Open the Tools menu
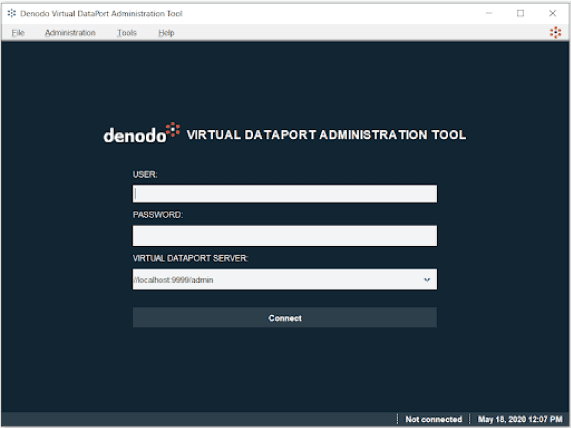The image size is (571, 428). point(127,33)
